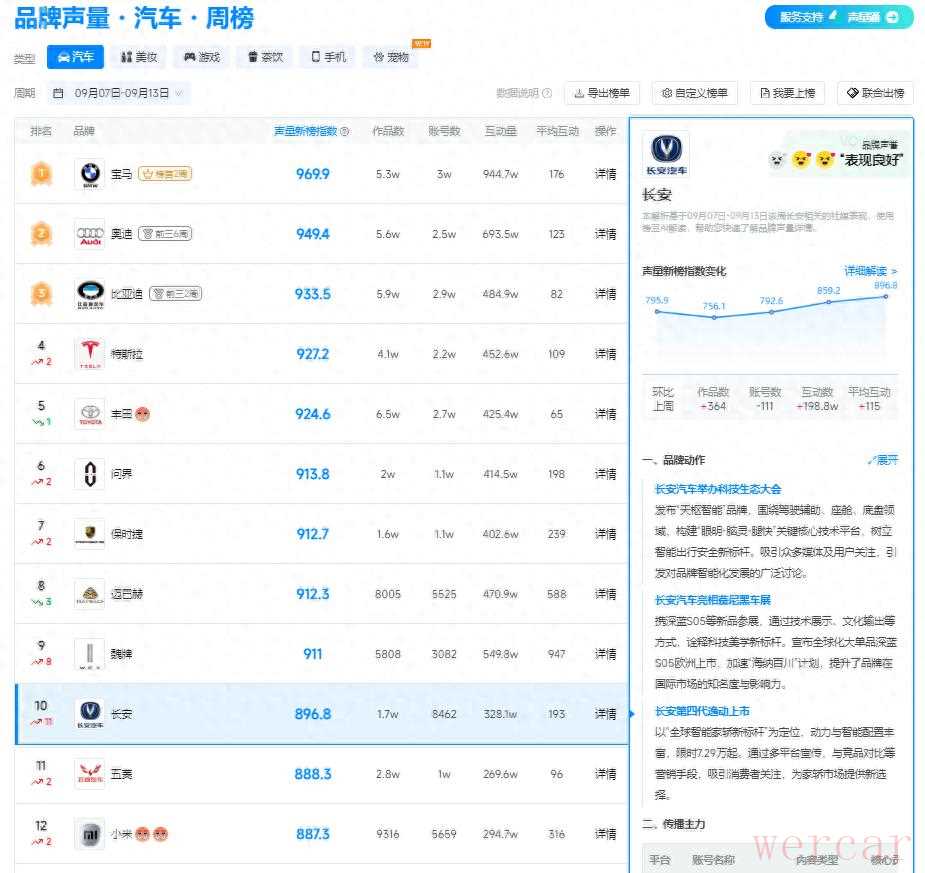Click the BMW (宝马) brand logo
Viewport: 925px width, 873px height.
90,174
